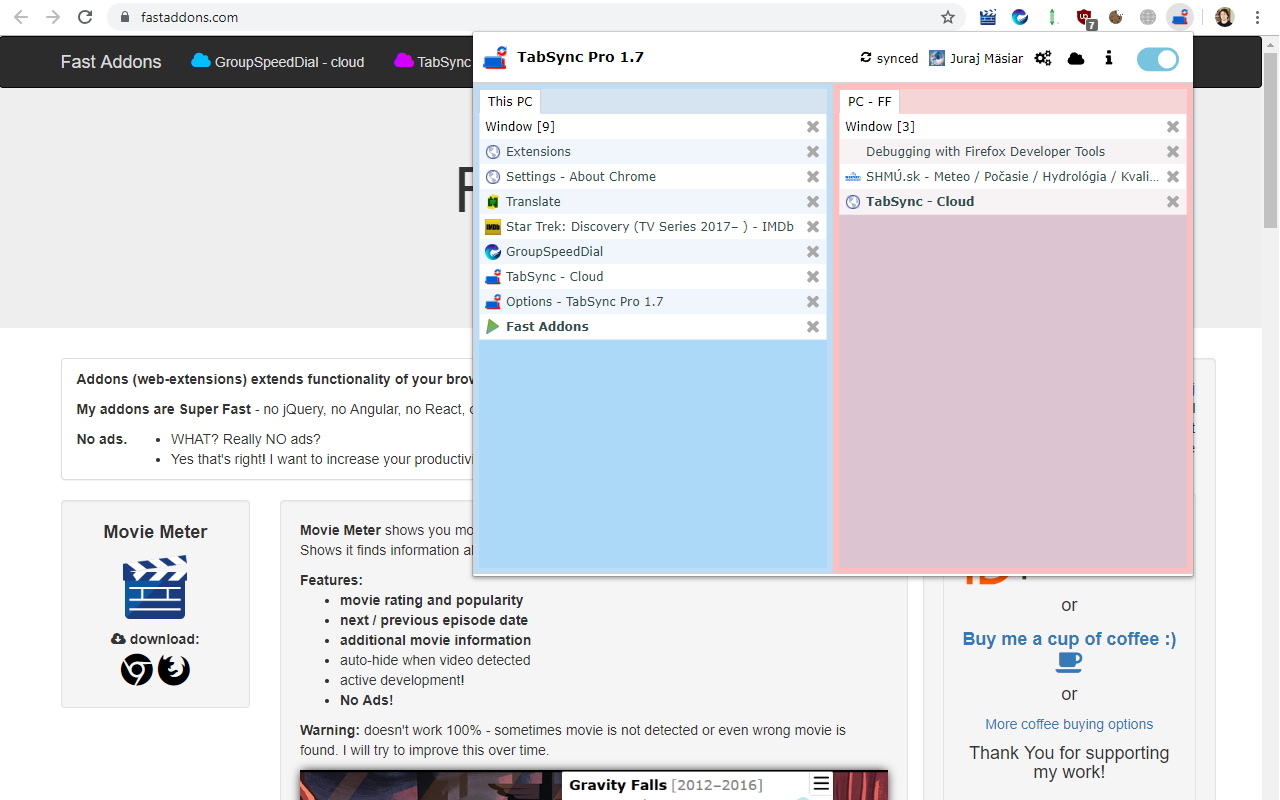Close Window [9] group on This PC
The image size is (1280, 800).
(813, 127)
